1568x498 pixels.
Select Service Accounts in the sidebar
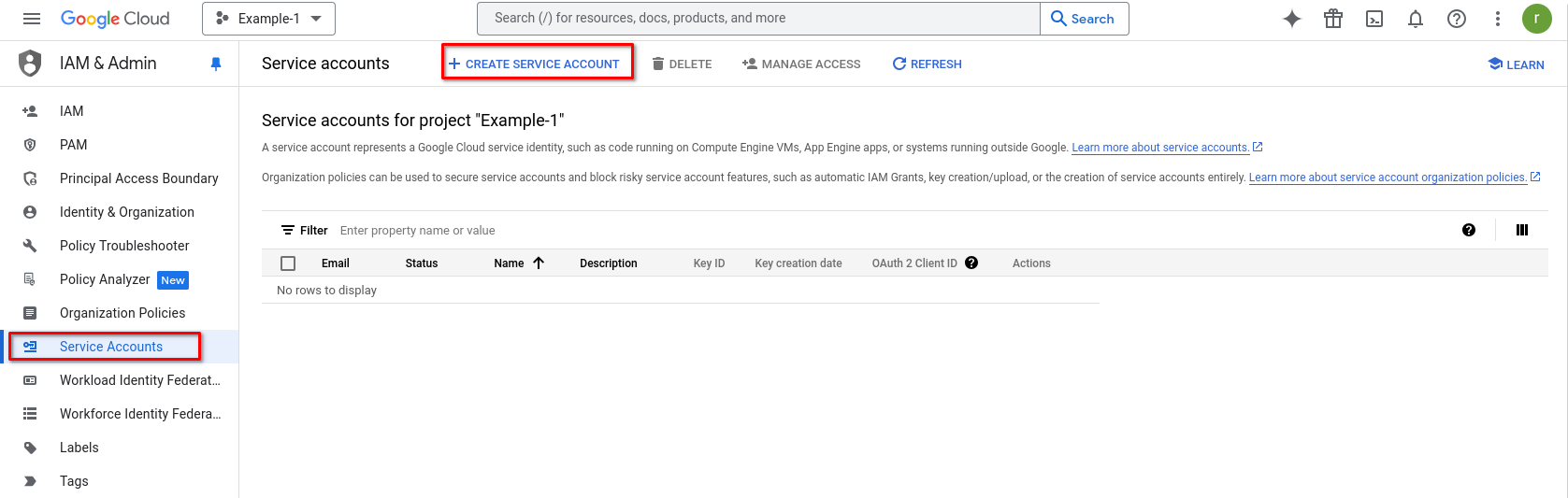click(x=111, y=347)
